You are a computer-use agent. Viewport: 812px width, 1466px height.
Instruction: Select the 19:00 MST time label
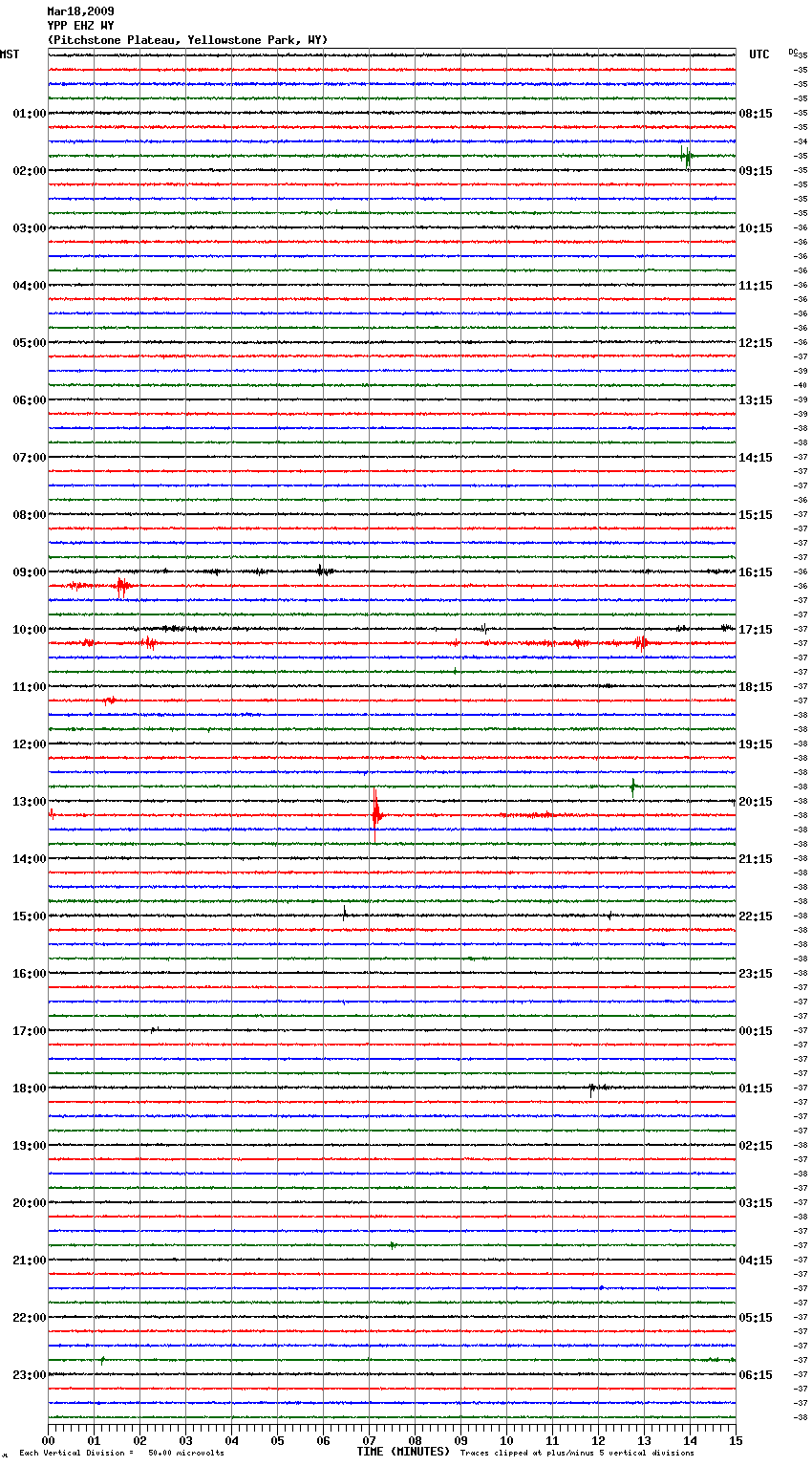click(29, 1146)
